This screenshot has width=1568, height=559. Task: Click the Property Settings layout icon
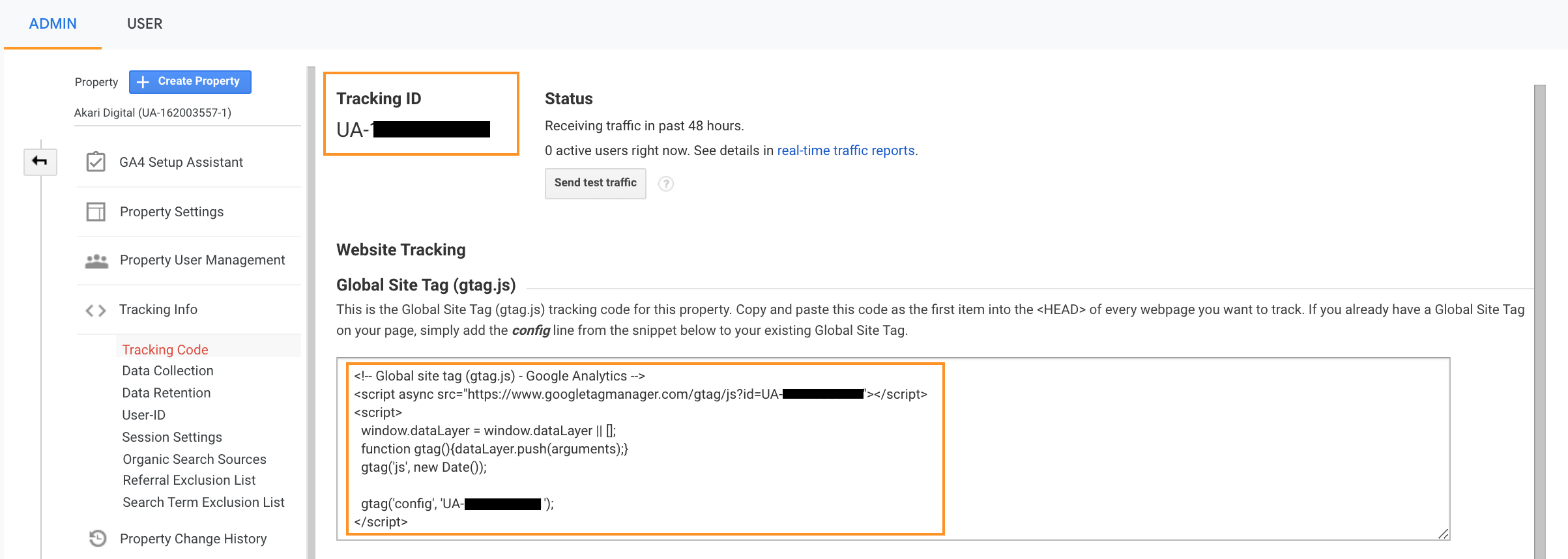[x=96, y=212]
